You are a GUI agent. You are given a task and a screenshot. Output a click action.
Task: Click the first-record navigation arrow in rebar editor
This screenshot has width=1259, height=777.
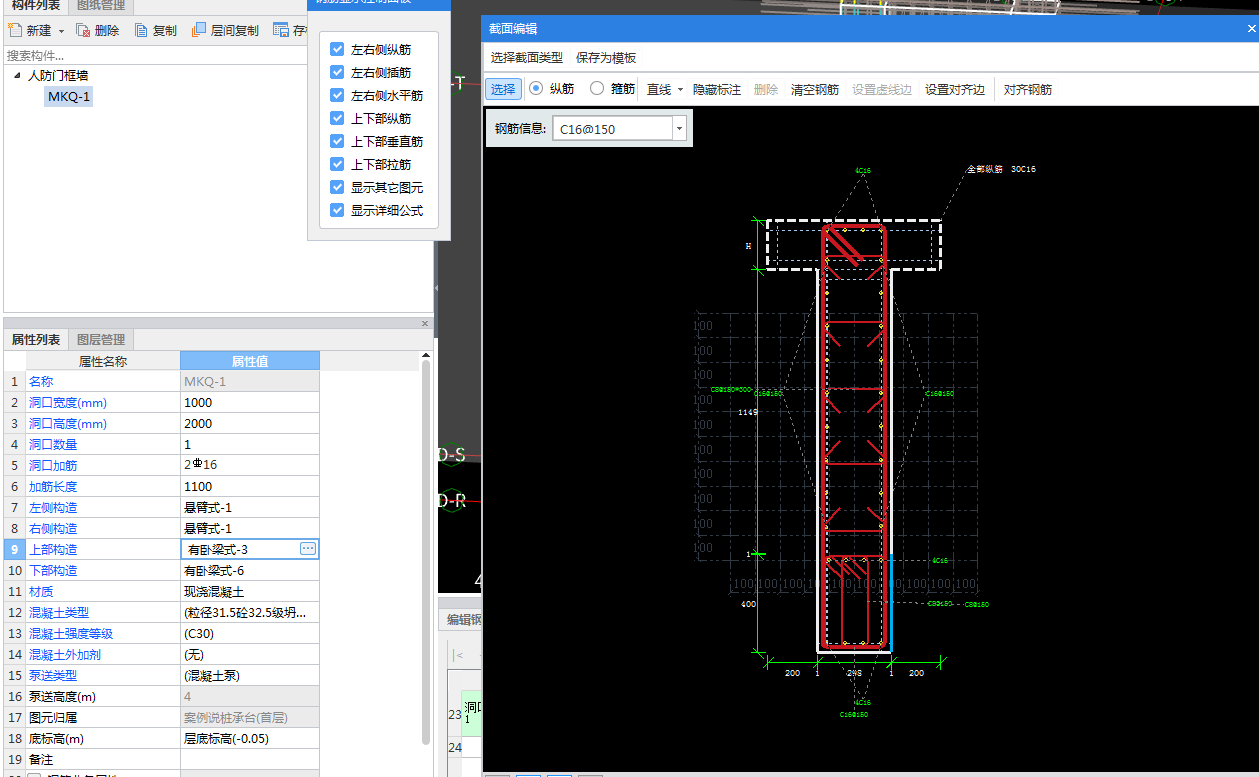point(457,655)
